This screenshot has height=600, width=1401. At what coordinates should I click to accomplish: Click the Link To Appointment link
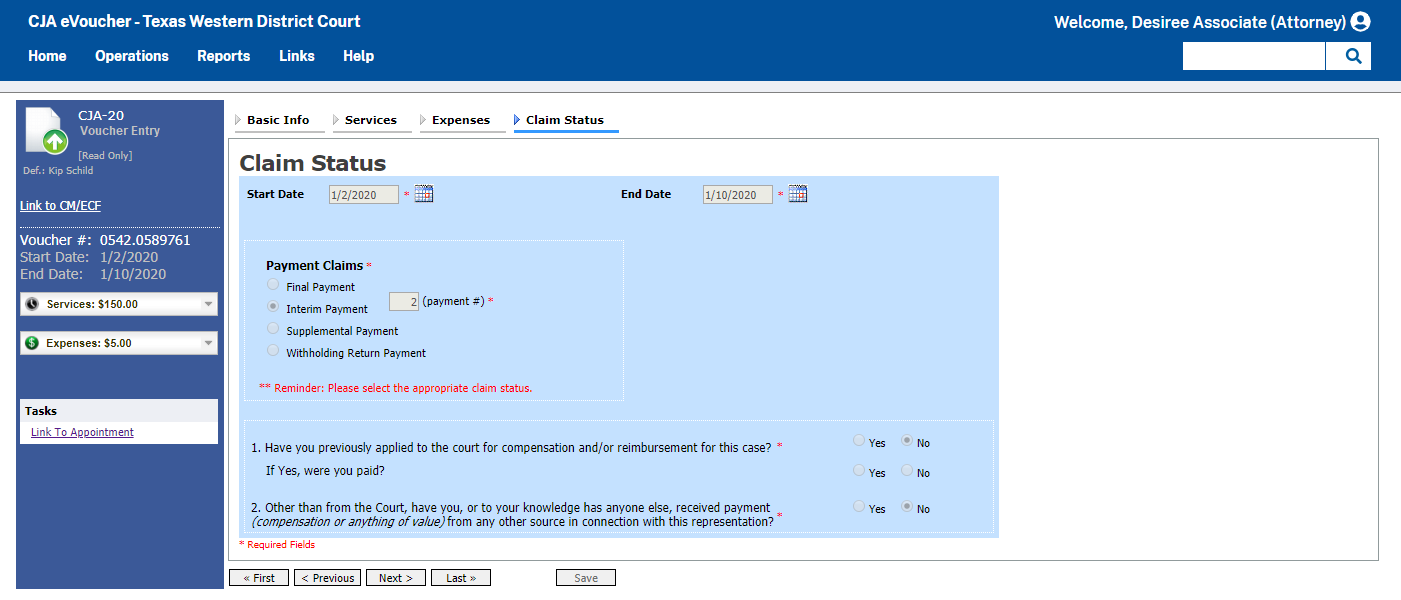click(81, 431)
